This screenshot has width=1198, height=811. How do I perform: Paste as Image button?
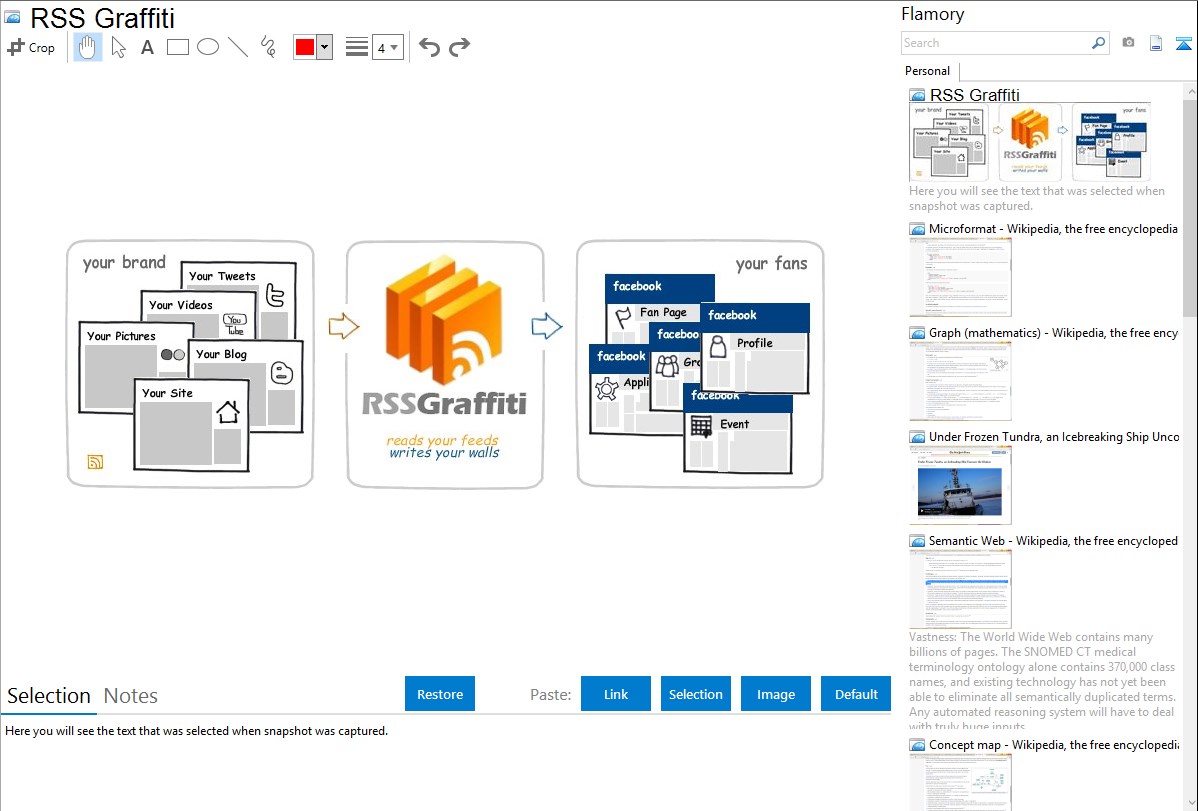tap(775, 694)
